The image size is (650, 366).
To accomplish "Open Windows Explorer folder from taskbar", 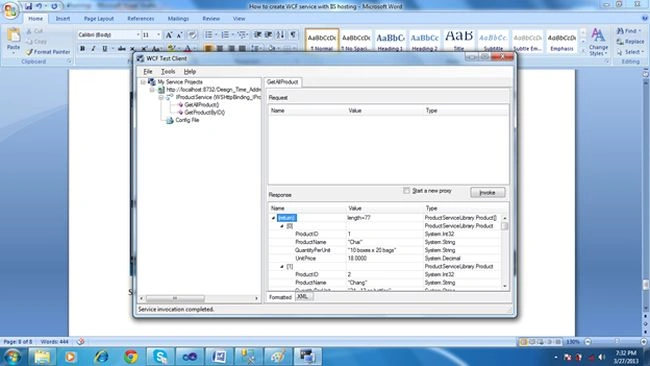I will pos(42,356).
